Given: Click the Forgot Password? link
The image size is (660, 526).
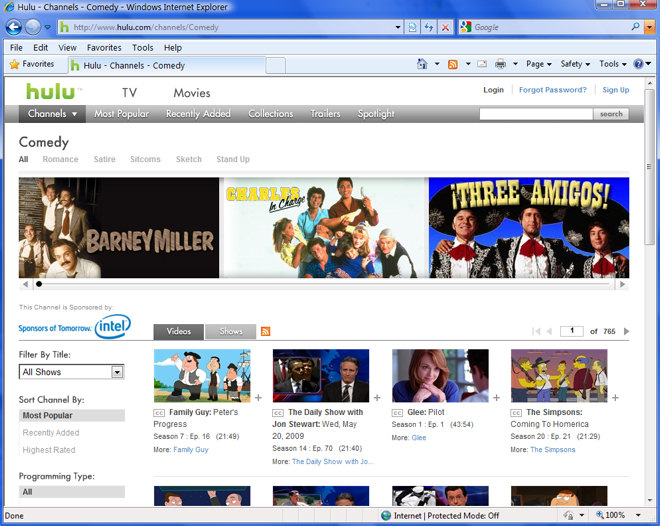Looking at the screenshot, I should tap(553, 90).
